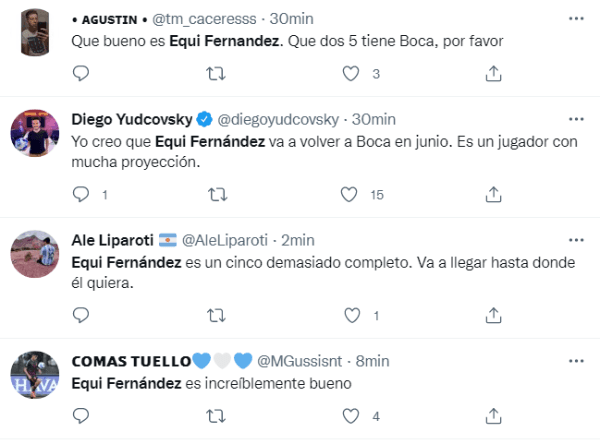This screenshot has height=444, width=600.
Task: Like AGUSTIN's tweet with 3 likes
Action: click(350, 73)
